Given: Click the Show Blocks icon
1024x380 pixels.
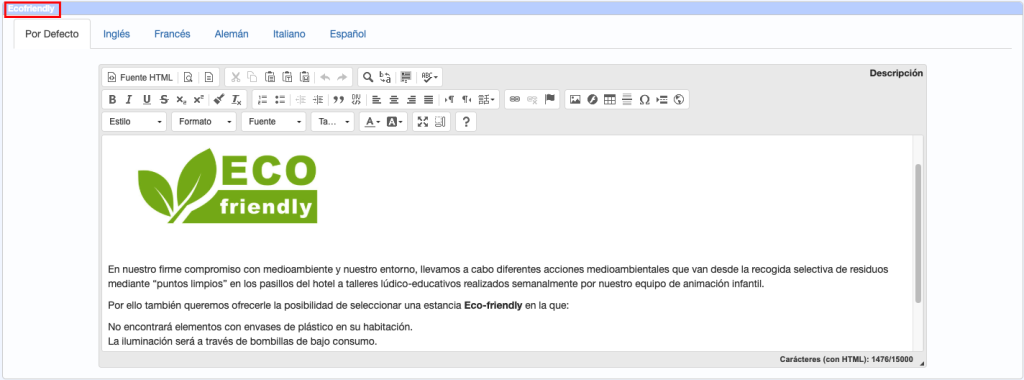Looking at the screenshot, I should click(x=440, y=121).
